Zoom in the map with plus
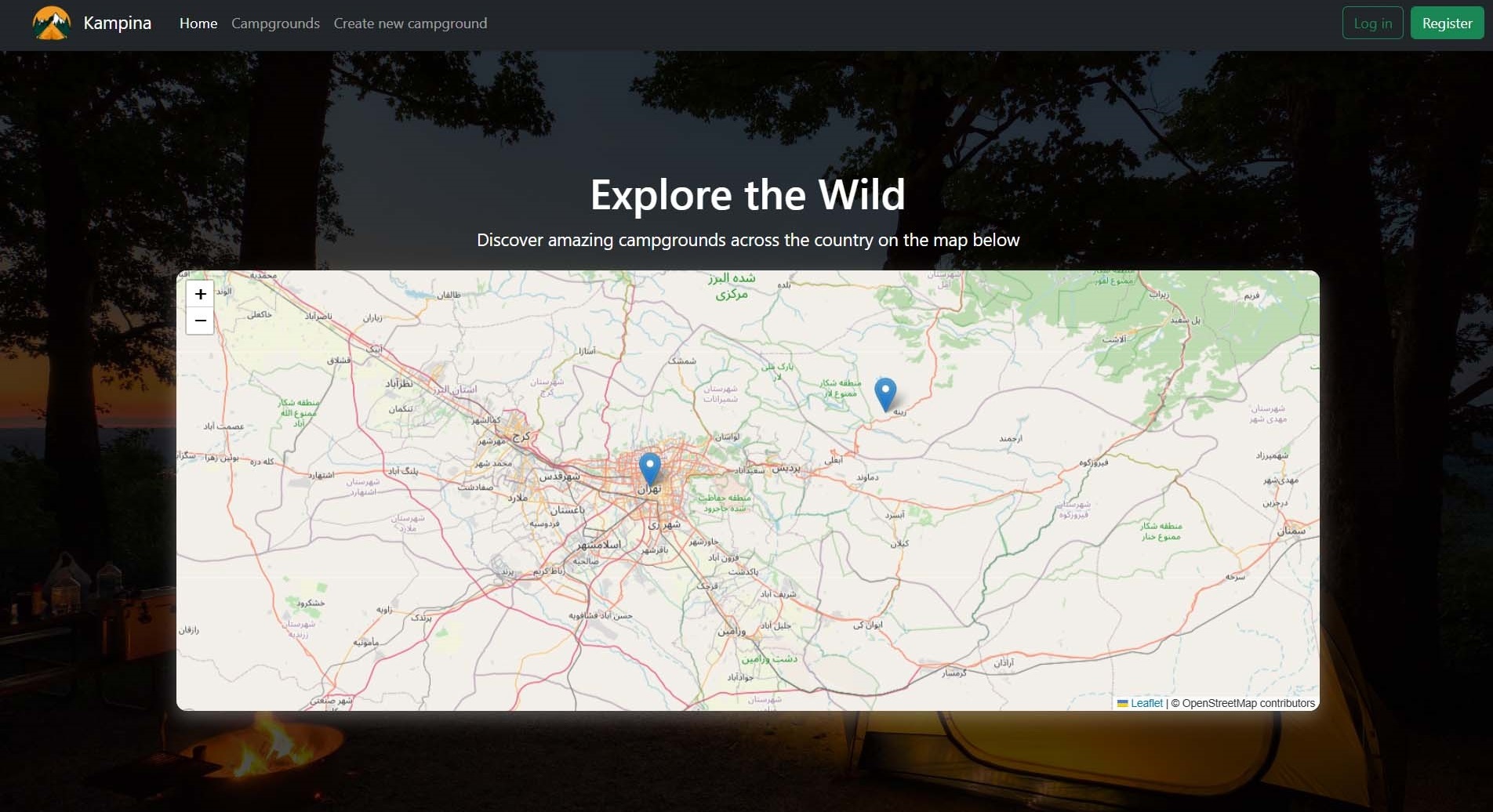Image resolution: width=1493 pixels, height=812 pixels. 200,294
